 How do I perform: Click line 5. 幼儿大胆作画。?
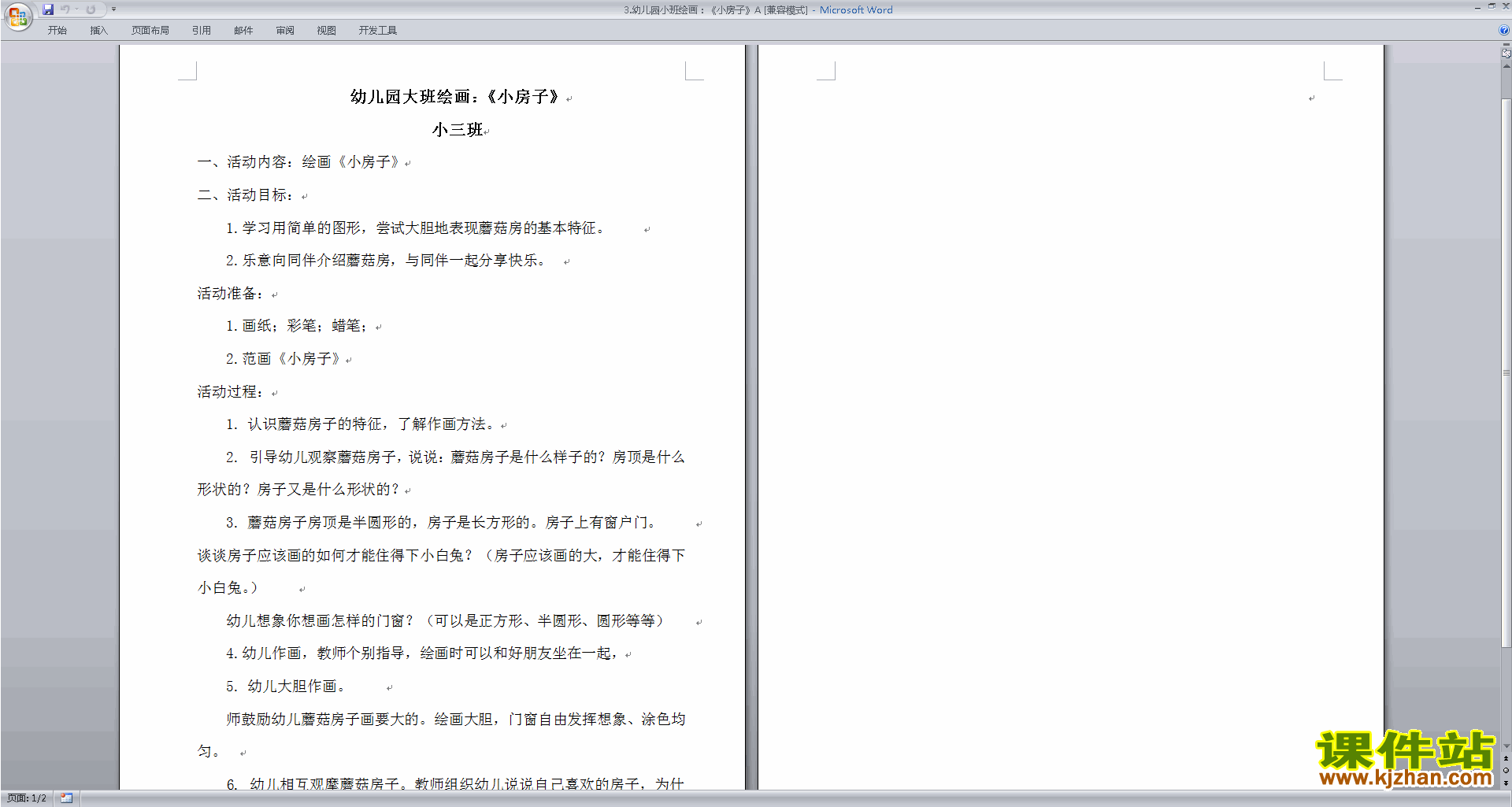tap(286, 687)
